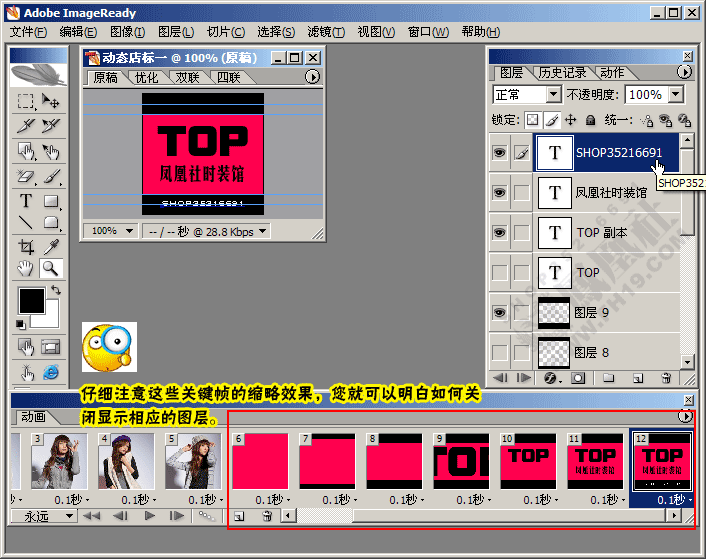
Task: Open 文件(F) menu
Action: (28, 32)
